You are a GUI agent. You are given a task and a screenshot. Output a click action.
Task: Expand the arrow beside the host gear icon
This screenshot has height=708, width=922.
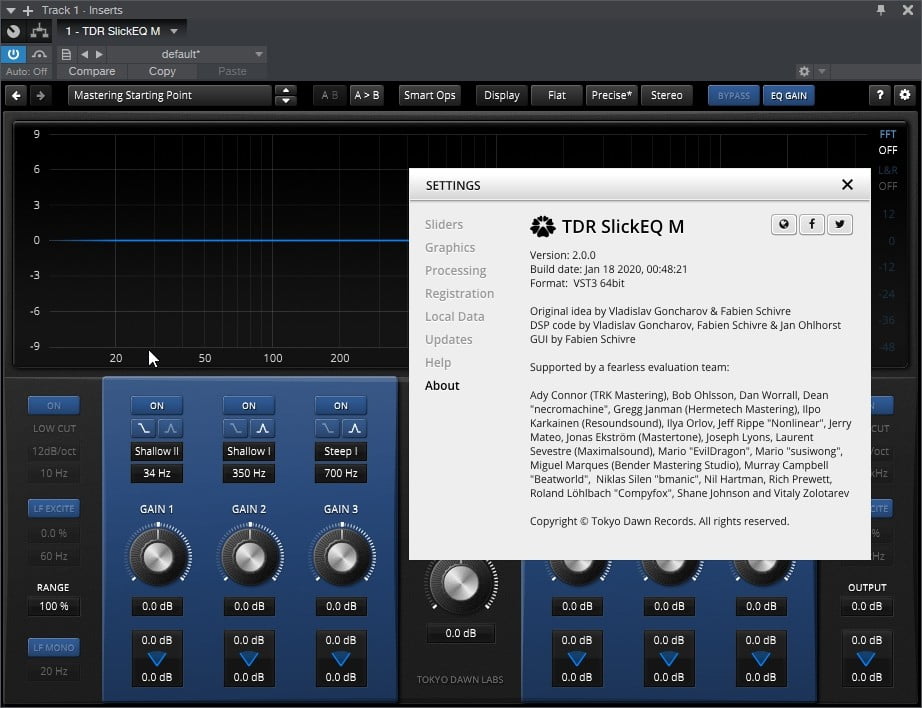point(822,72)
